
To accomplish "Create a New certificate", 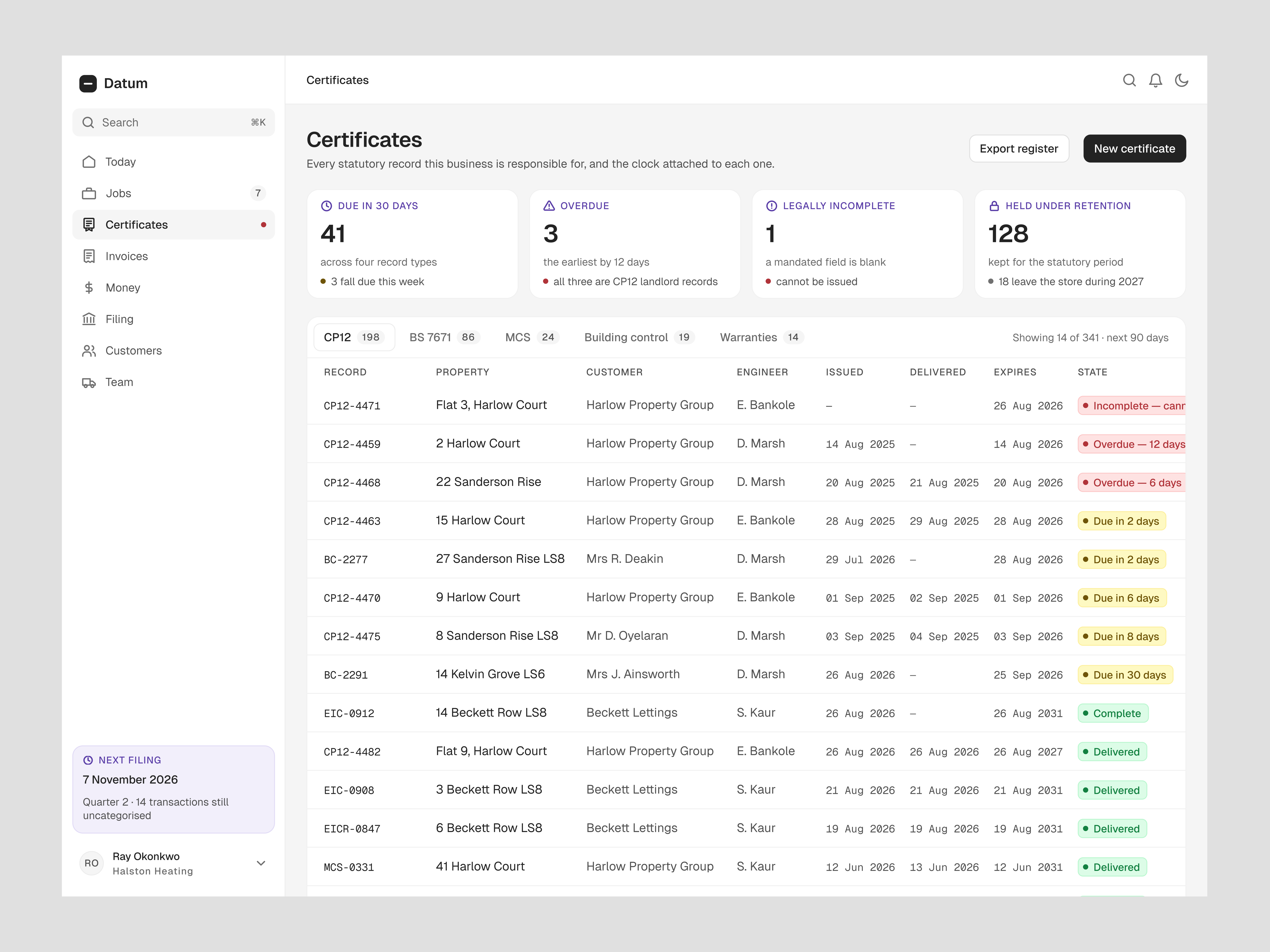I will (x=1134, y=149).
